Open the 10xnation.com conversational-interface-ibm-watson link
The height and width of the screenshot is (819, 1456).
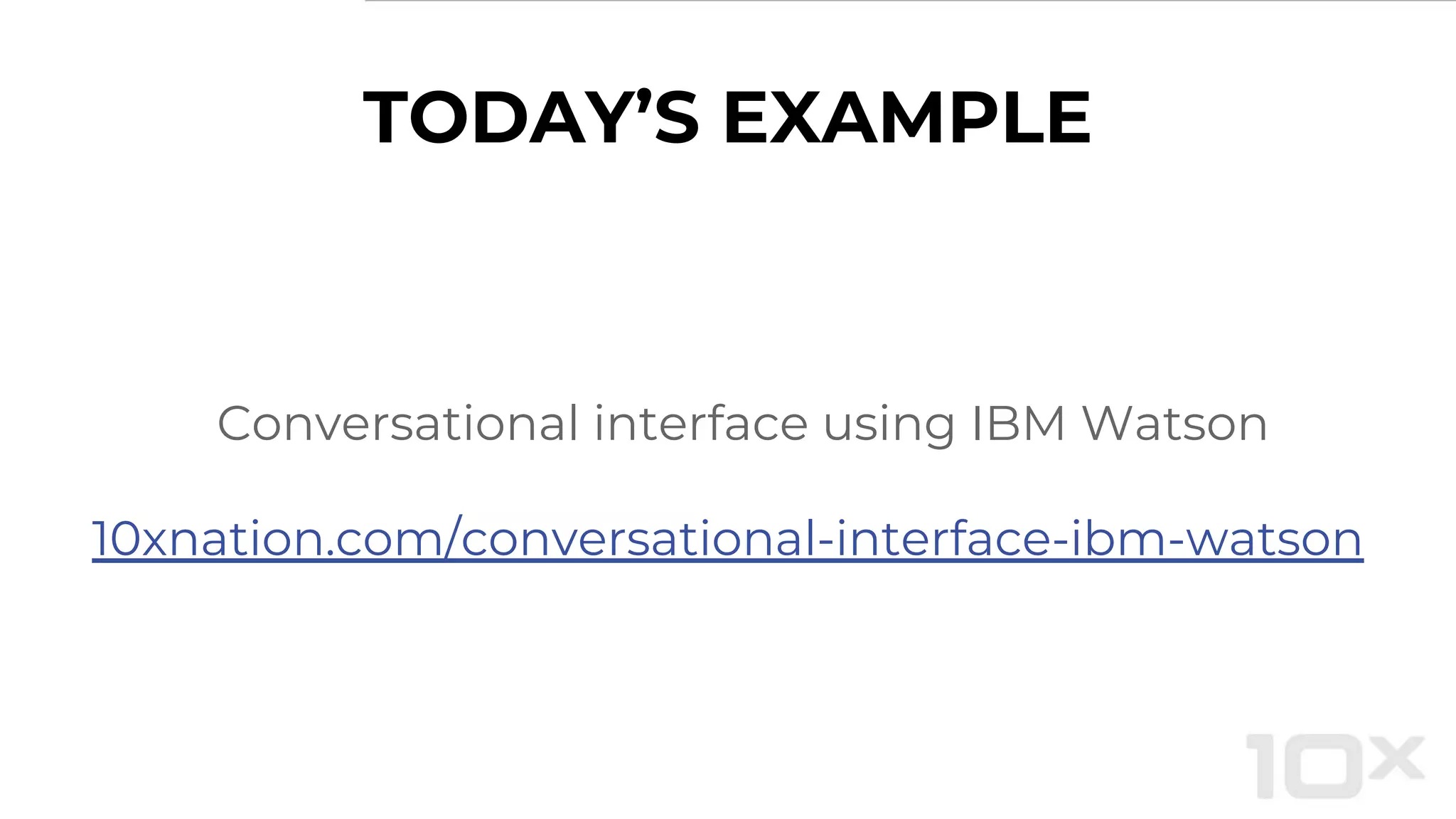(x=727, y=539)
